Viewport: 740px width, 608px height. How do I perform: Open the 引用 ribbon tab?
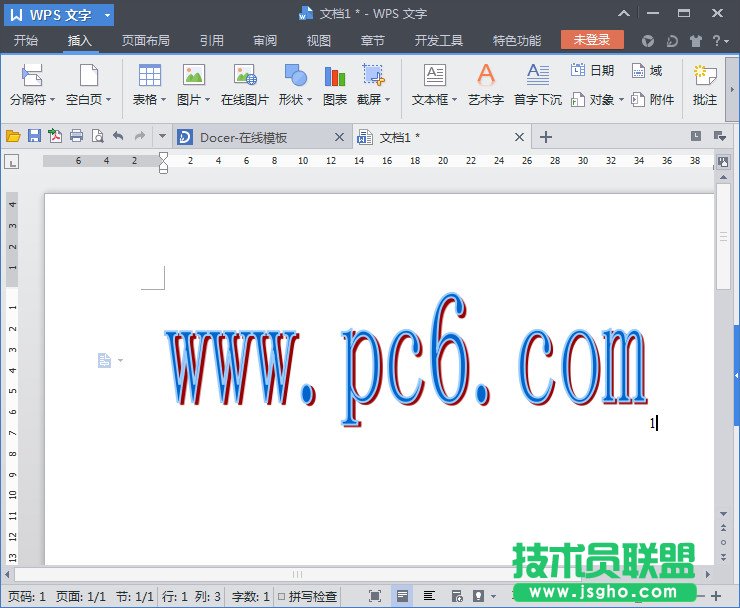211,41
